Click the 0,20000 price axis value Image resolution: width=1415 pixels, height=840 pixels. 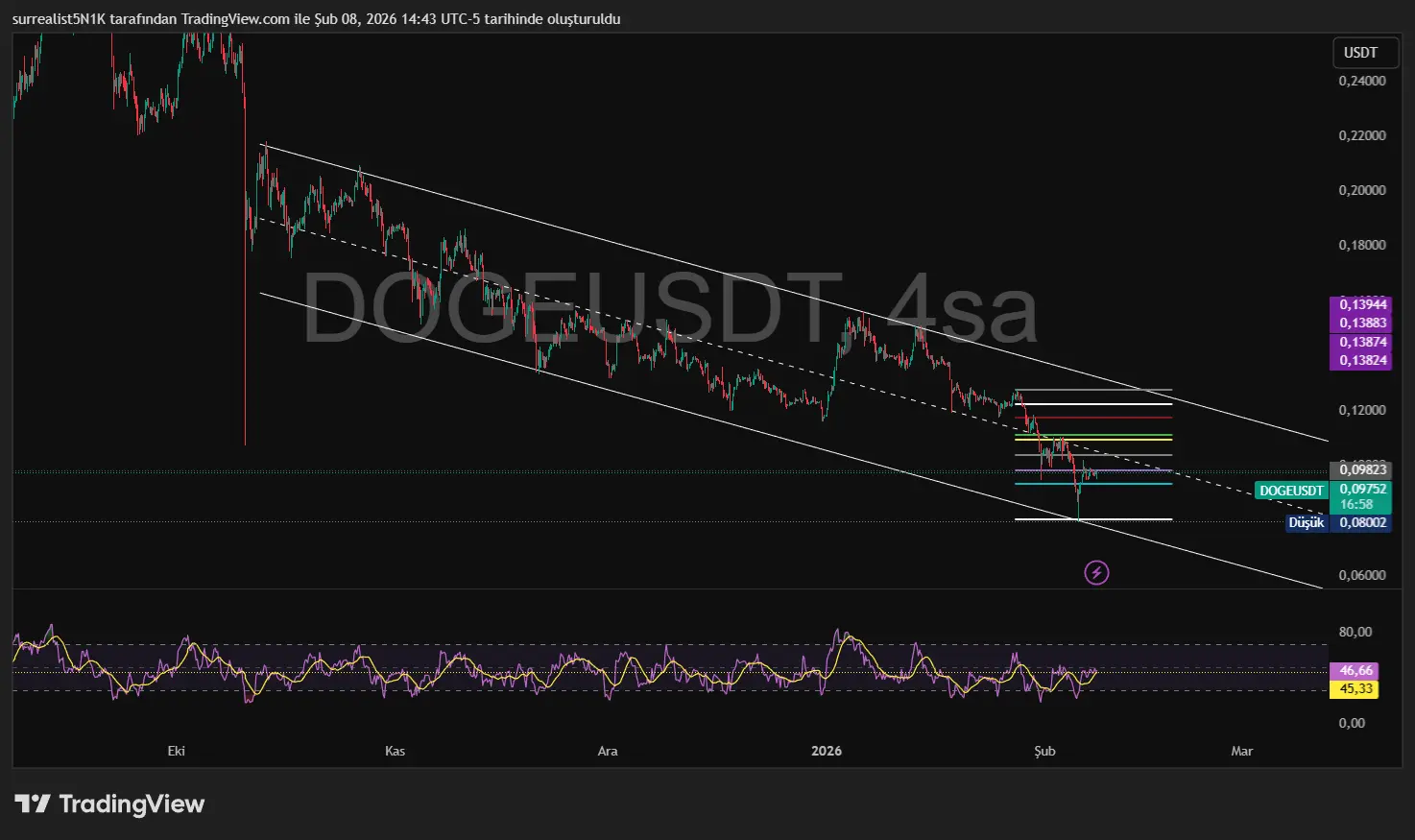(1362, 190)
